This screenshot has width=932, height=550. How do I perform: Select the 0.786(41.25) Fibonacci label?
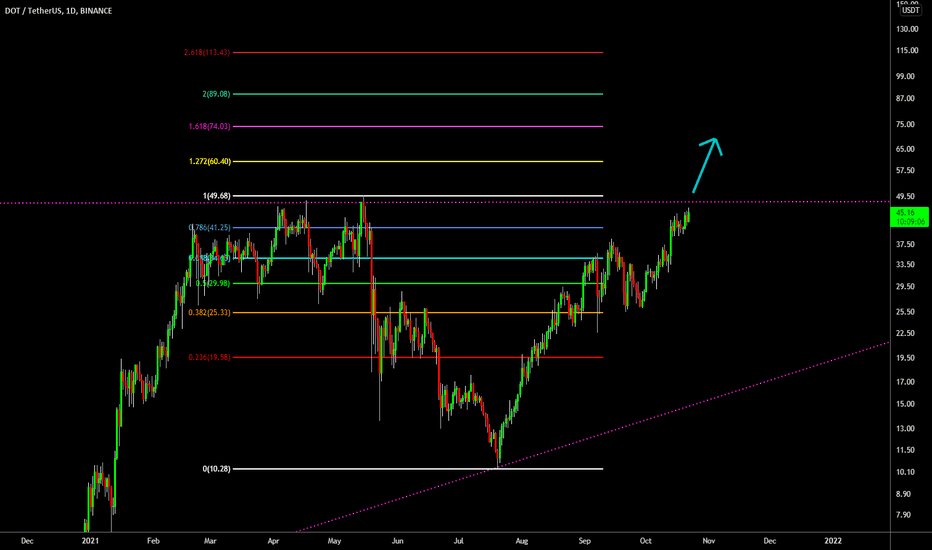click(209, 227)
